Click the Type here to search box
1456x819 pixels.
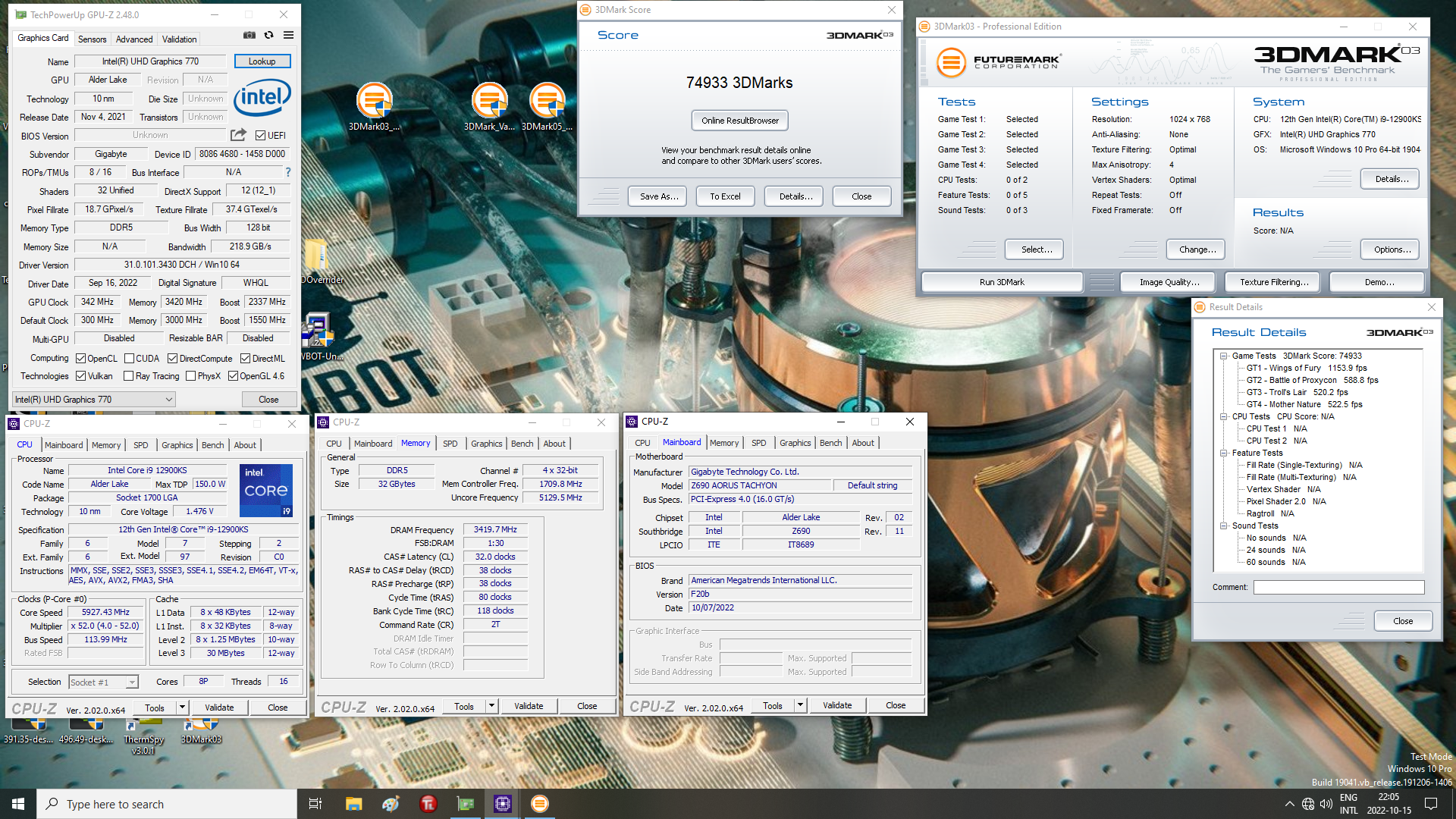[167, 804]
